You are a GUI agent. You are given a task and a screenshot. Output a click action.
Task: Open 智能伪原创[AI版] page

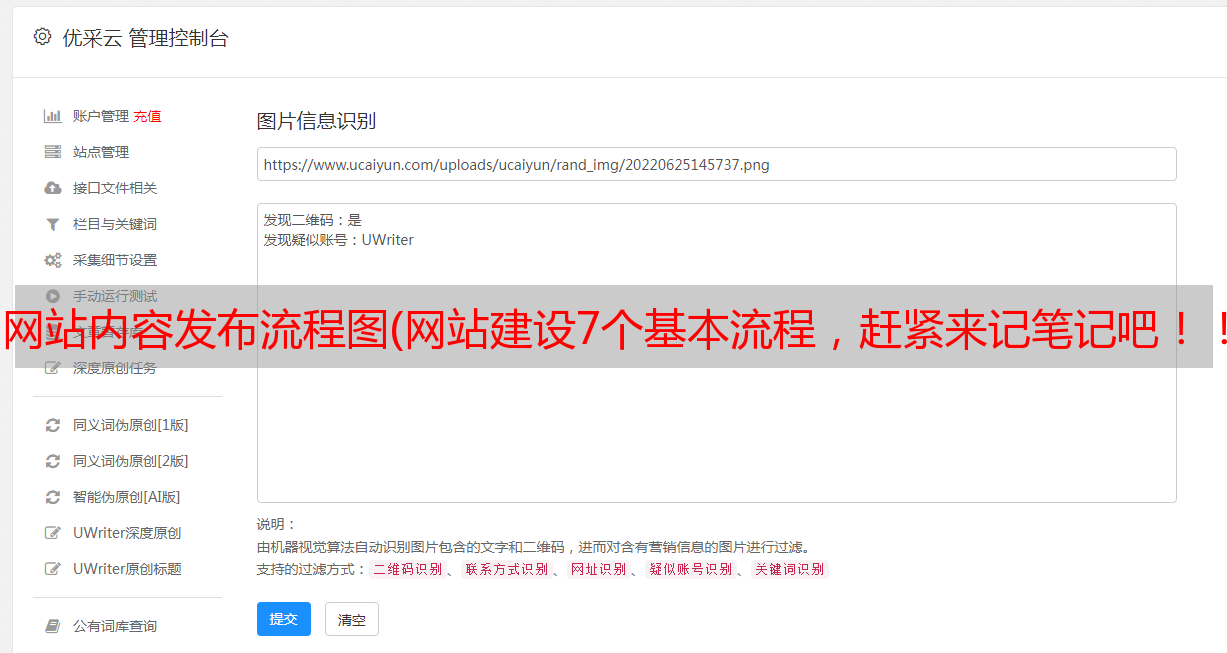127,497
